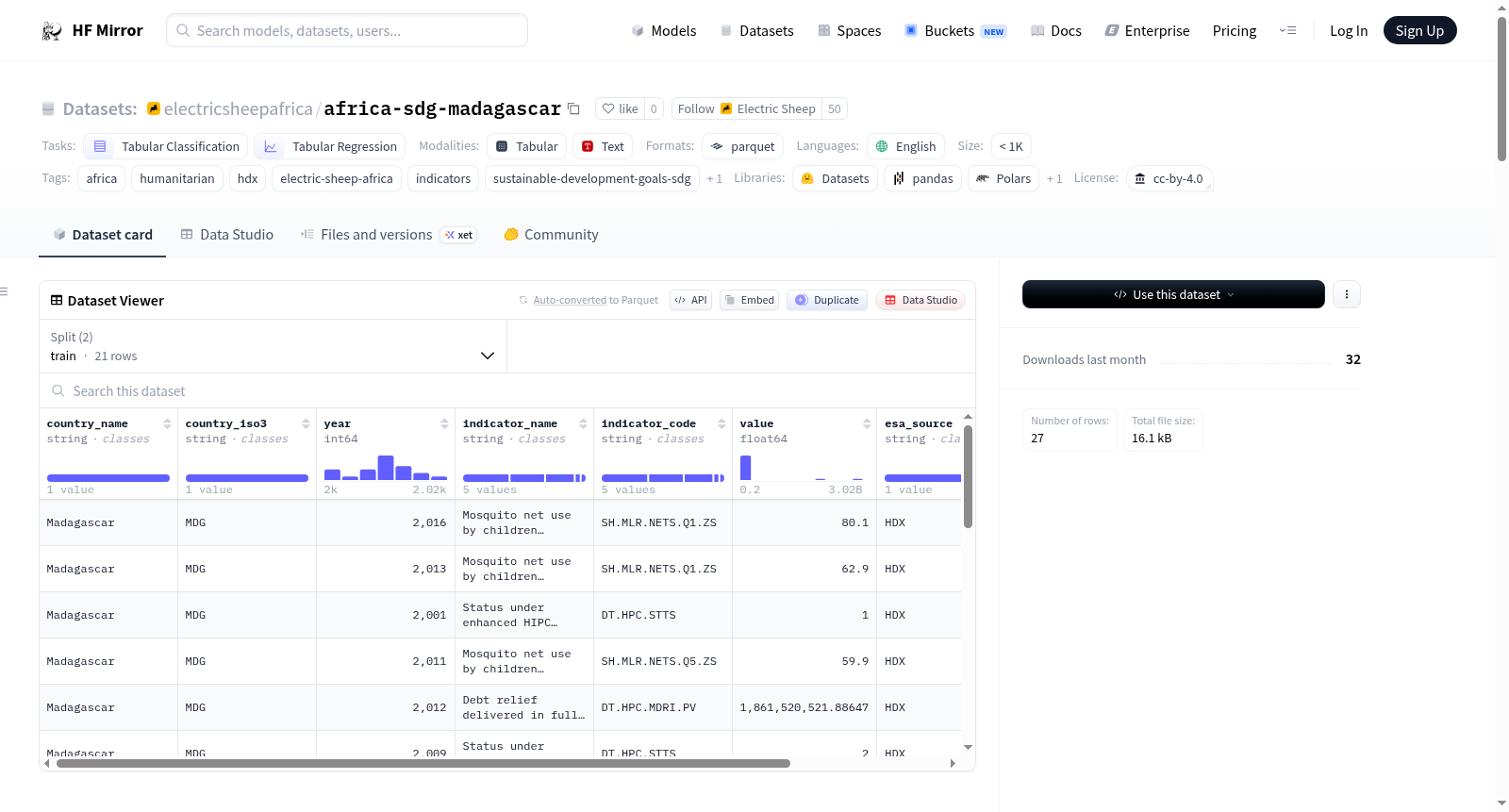This screenshot has height=812, width=1509.
Task: Click the Polars library tag
Action: point(1003,178)
